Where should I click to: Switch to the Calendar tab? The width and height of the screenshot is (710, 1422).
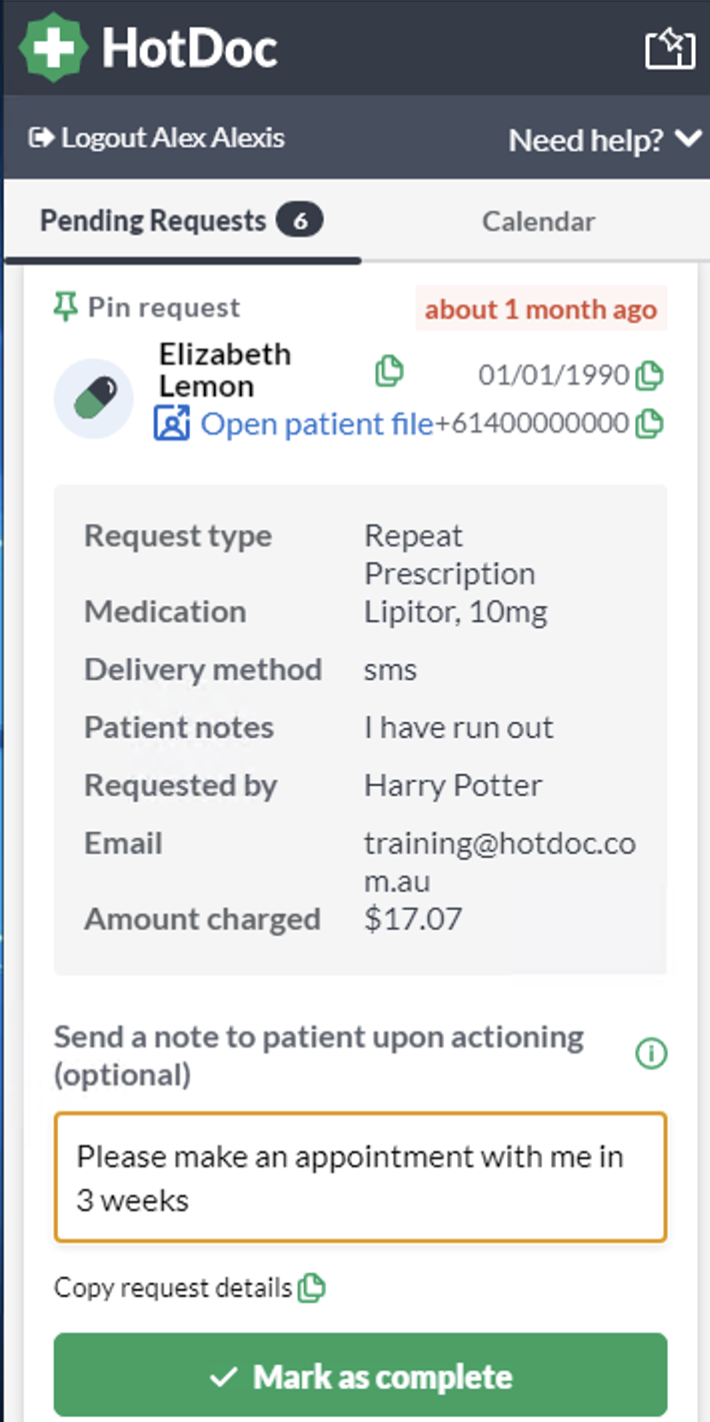pos(538,220)
